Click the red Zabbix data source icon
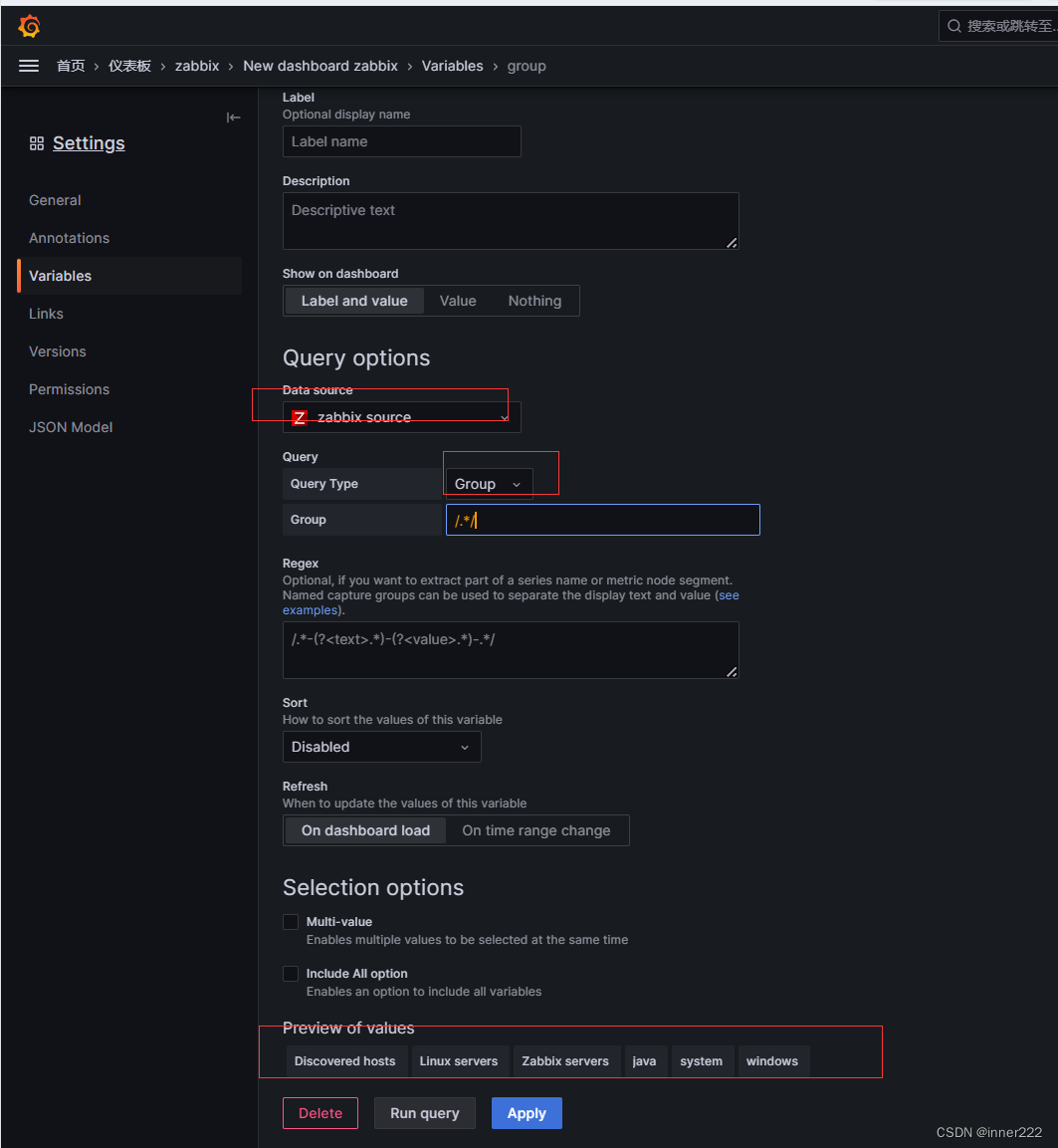 point(299,417)
